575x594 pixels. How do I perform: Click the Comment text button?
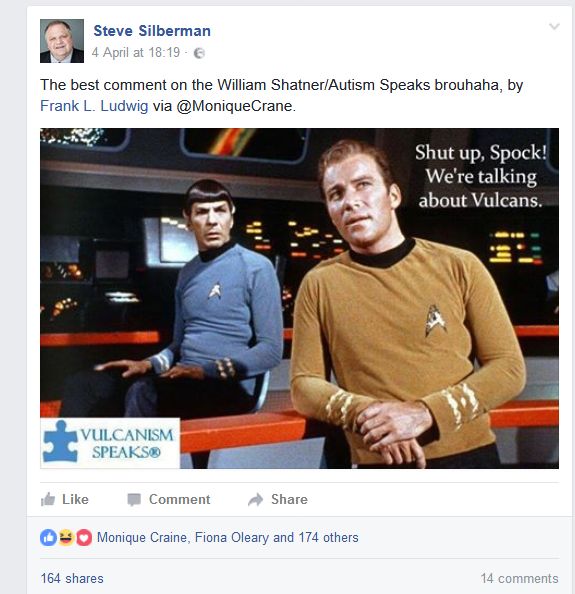click(180, 499)
